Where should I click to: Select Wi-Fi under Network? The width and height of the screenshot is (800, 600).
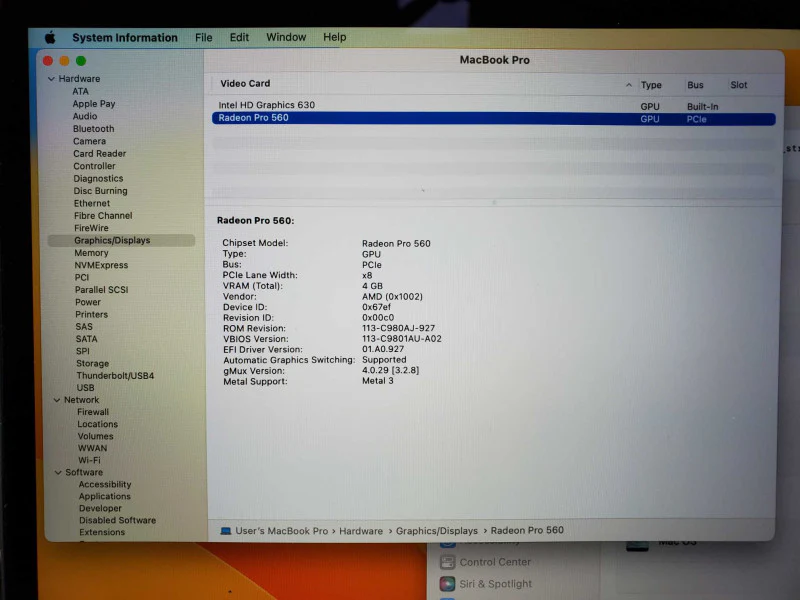89,460
